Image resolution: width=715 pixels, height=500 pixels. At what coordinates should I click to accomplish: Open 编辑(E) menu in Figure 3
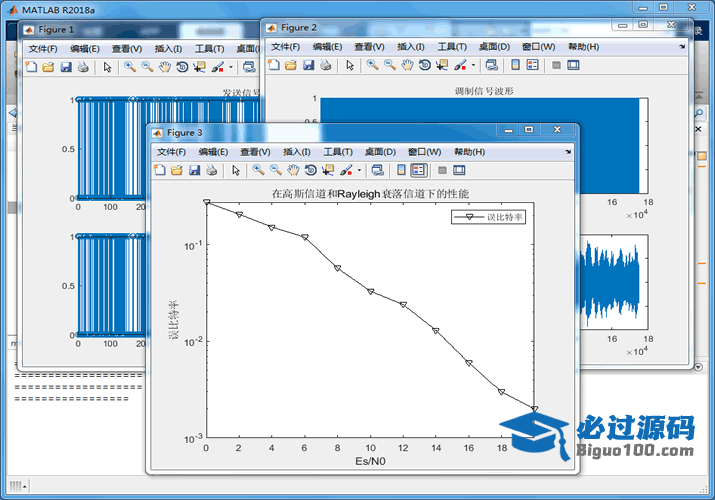point(213,152)
